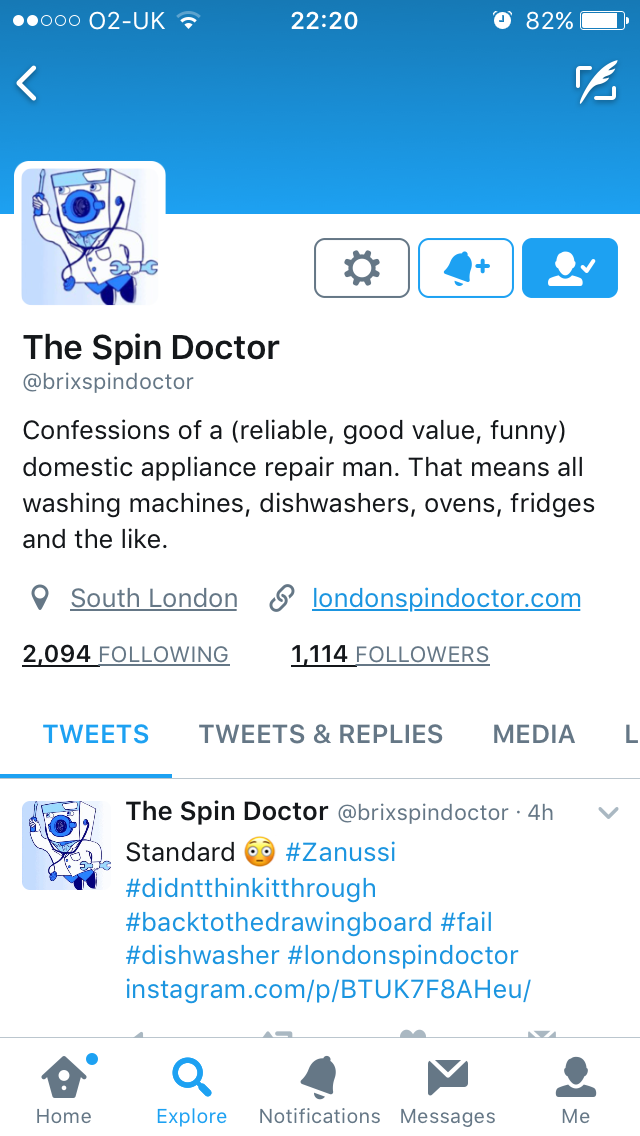Go to Home in the bottom bar
This screenshot has width=640, height=1136.
64,1088
